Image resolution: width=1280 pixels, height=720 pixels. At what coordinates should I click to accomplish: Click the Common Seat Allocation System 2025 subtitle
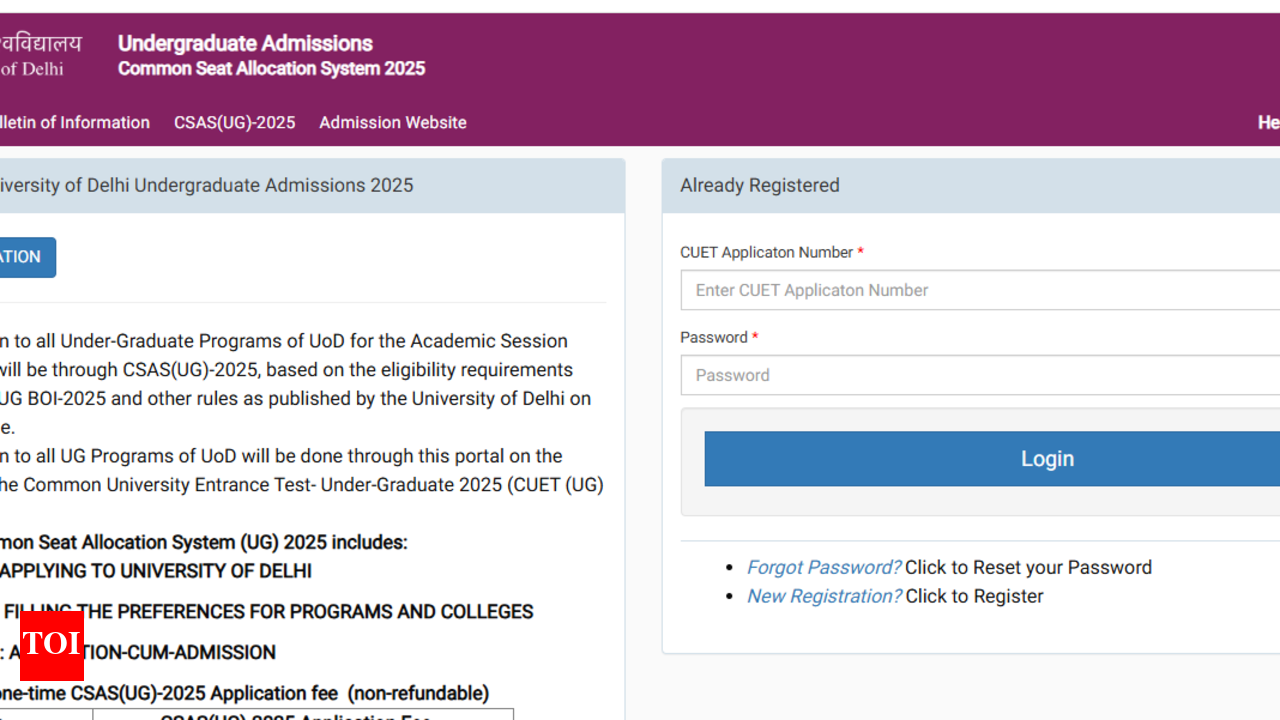(x=271, y=69)
